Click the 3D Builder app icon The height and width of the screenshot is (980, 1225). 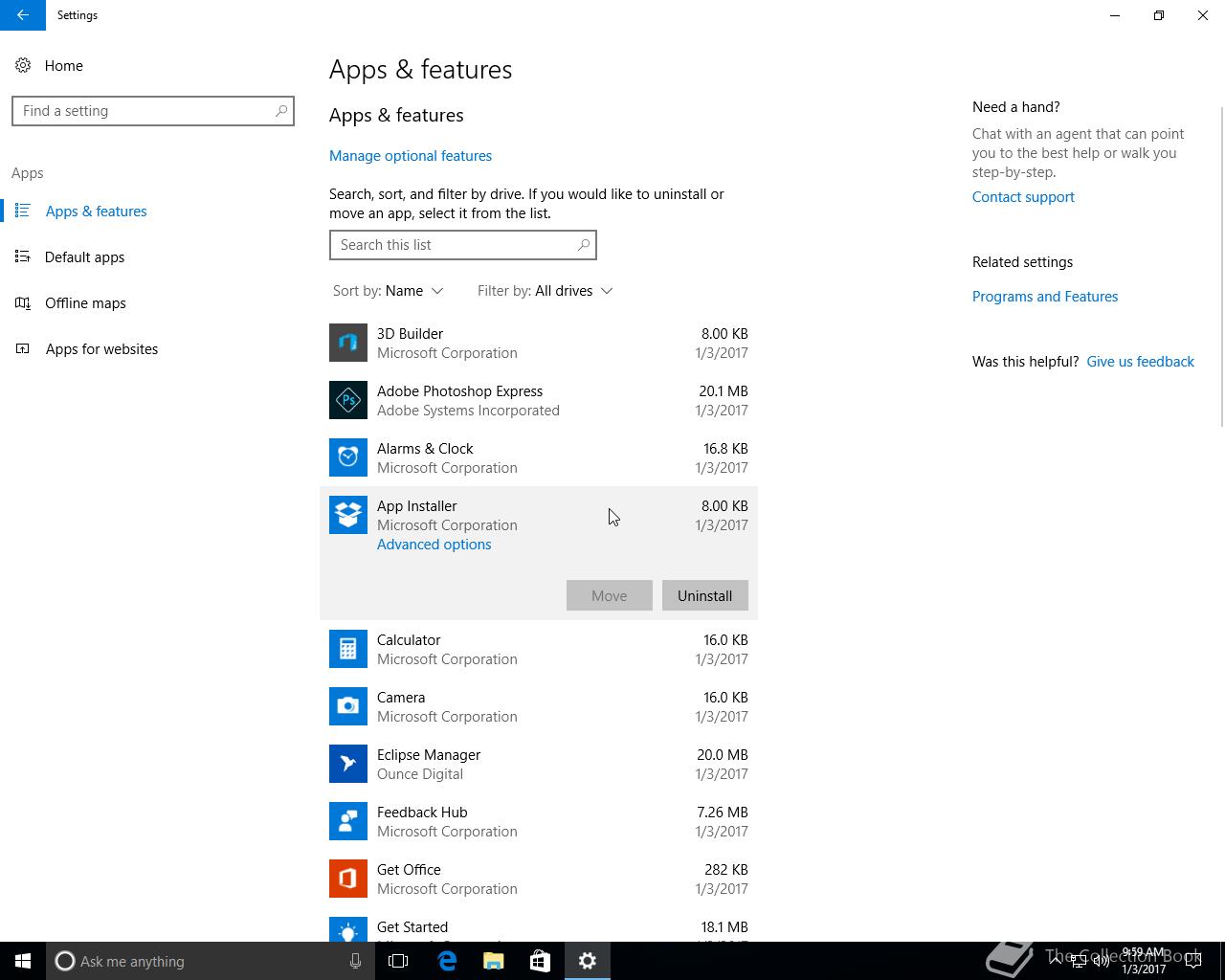(348, 343)
